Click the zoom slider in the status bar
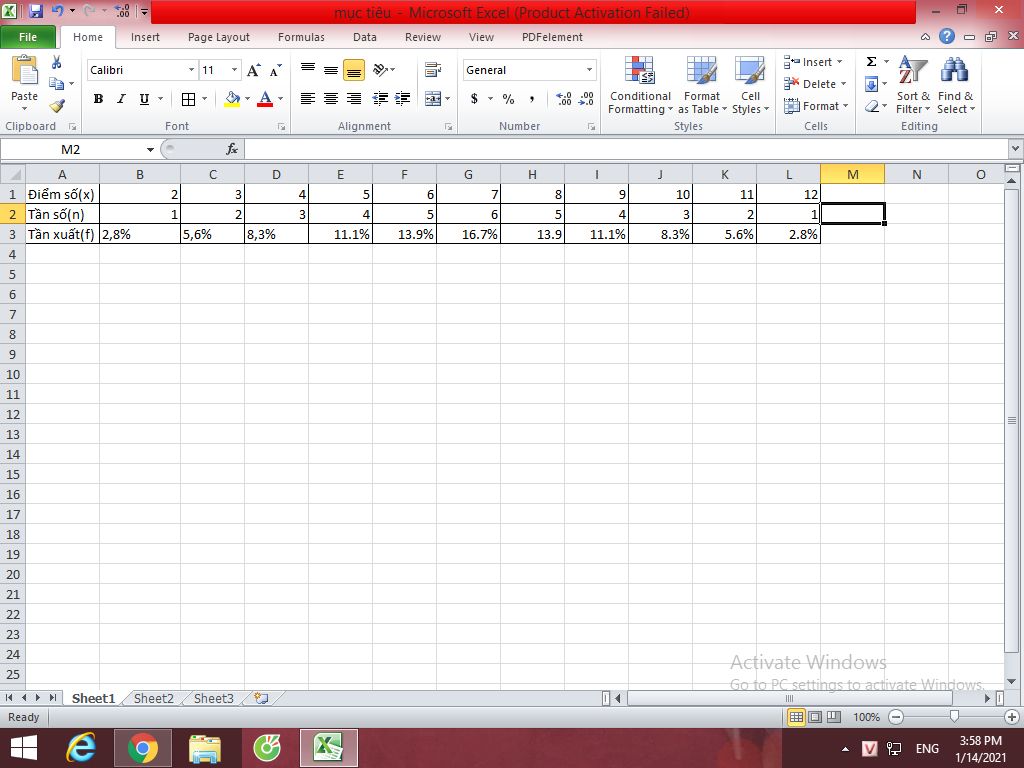Viewport: 1024px width, 768px height. click(954, 717)
